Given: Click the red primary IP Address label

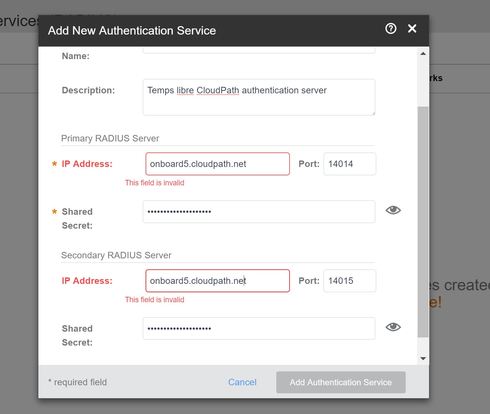Looking at the screenshot, I should 87,164.
